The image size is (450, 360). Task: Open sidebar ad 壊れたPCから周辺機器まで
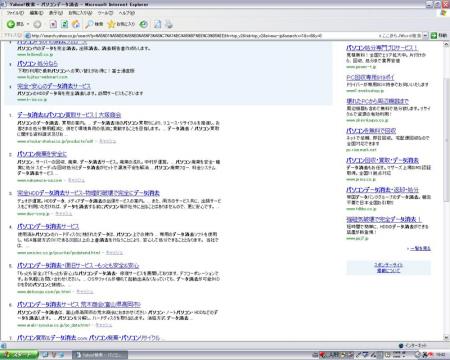(377, 101)
